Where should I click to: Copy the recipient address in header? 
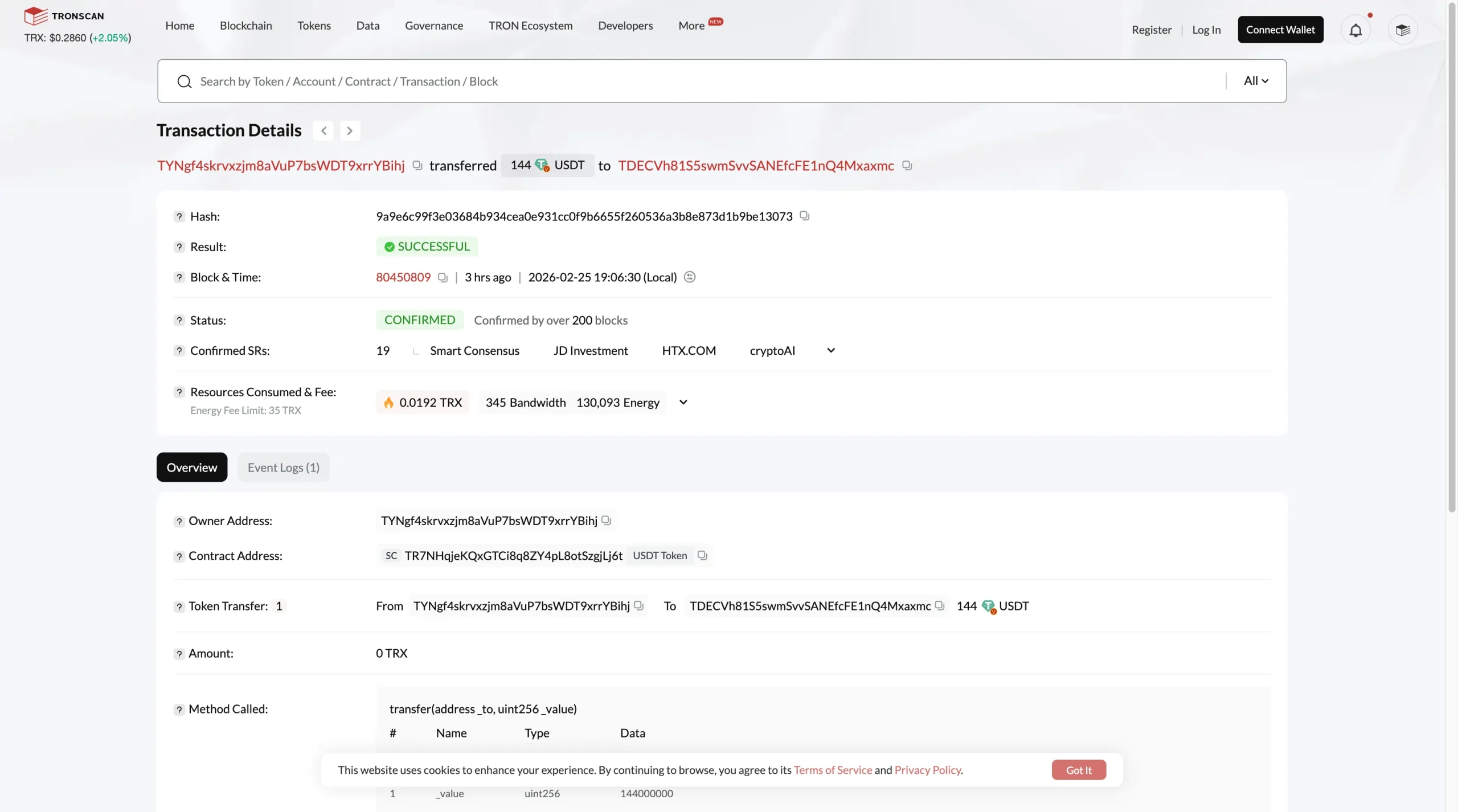[x=907, y=165]
